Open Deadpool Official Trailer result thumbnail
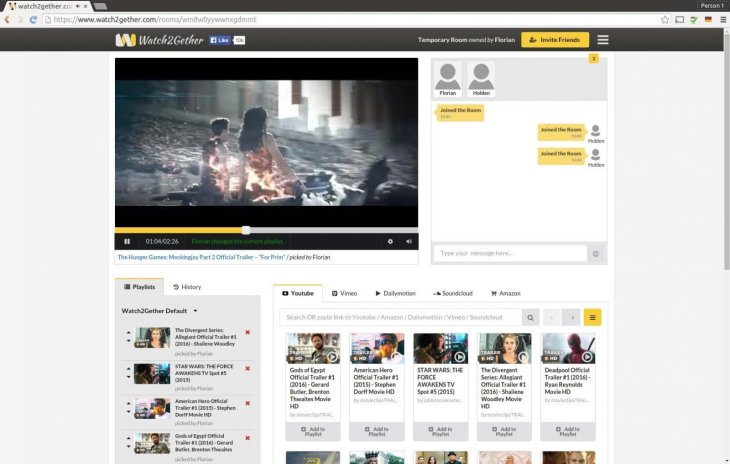The image size is (730, 464). (x=568, y=349)
